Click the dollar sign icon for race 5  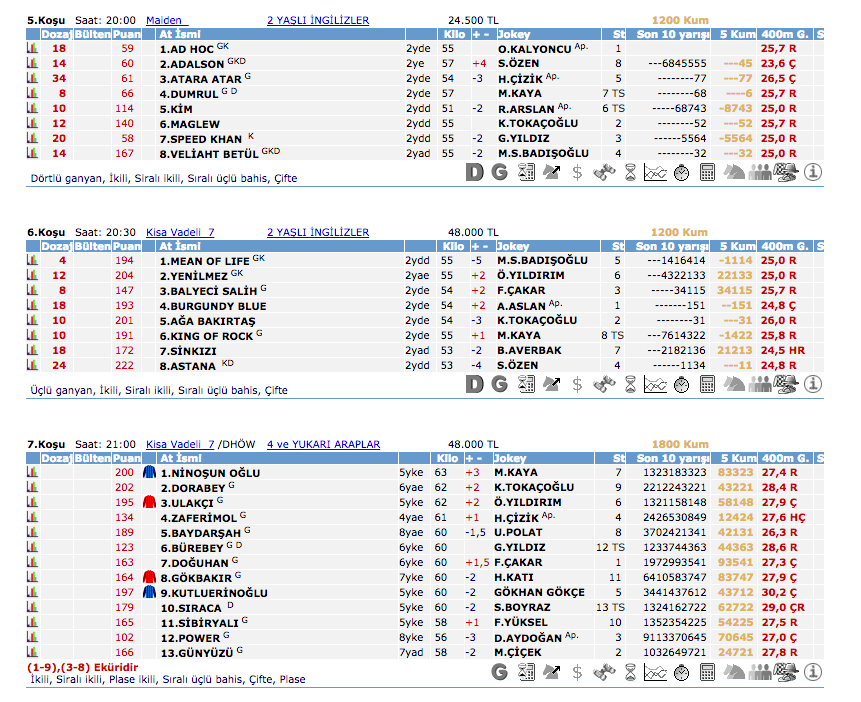coord(577,173)
